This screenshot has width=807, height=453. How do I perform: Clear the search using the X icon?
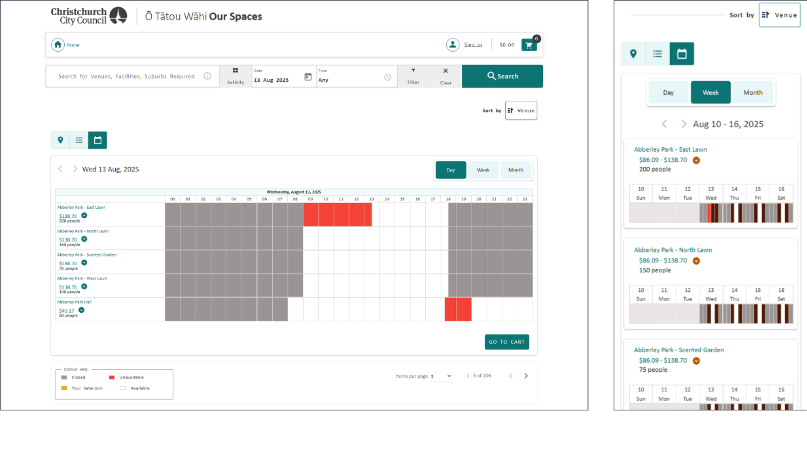445,71
